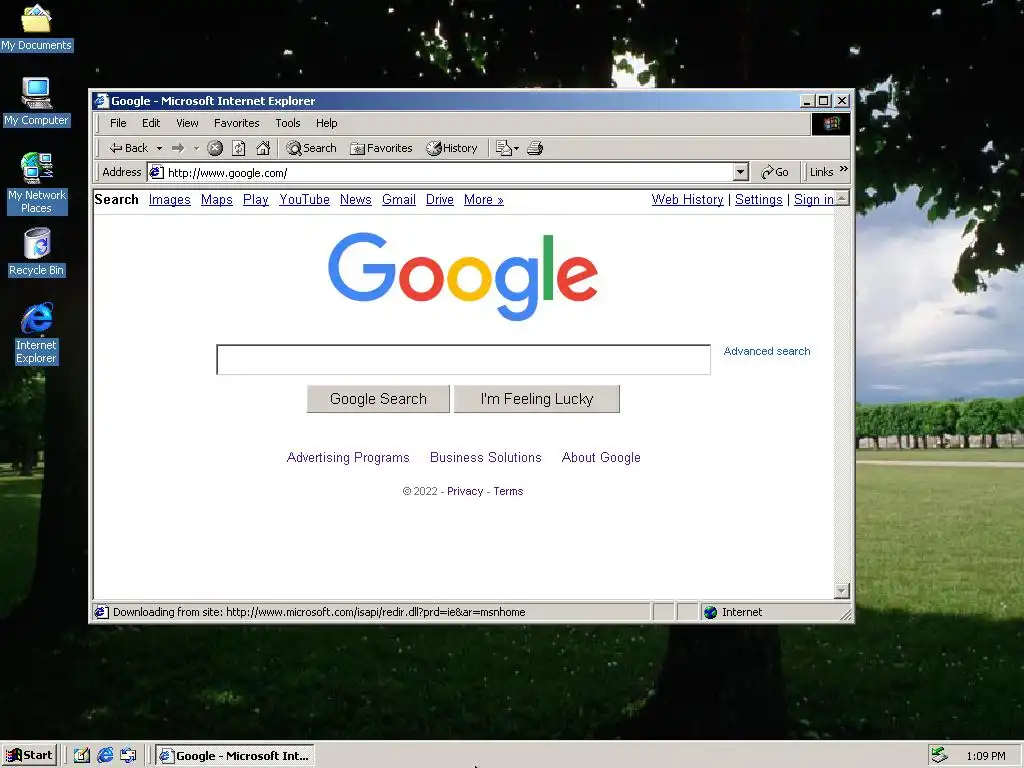This screenshot has width=1024, height=768.
Task: Open the Tools menu
Action: click(287, 123)
